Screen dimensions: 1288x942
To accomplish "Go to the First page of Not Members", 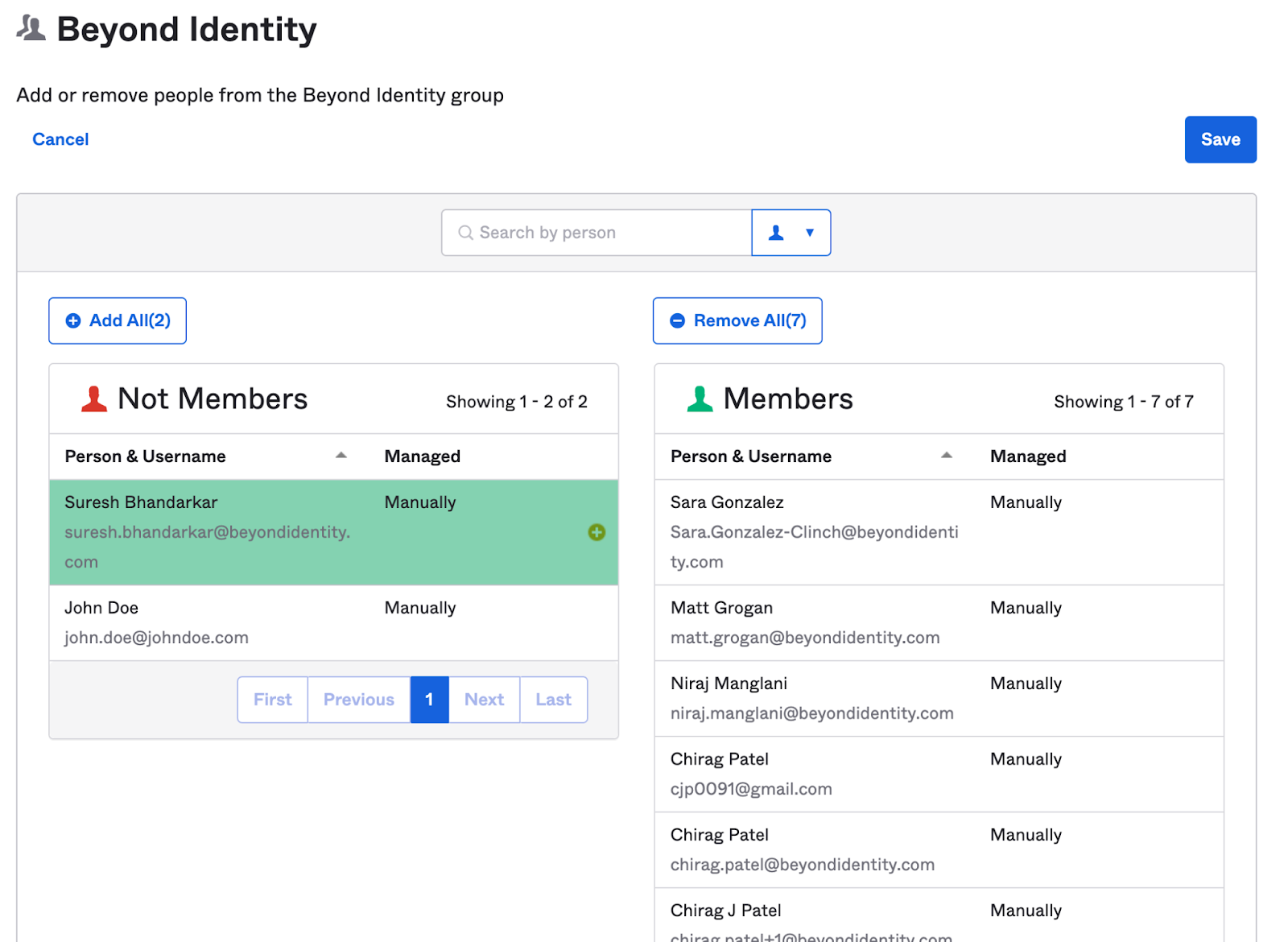I will [x=272, y=700].
